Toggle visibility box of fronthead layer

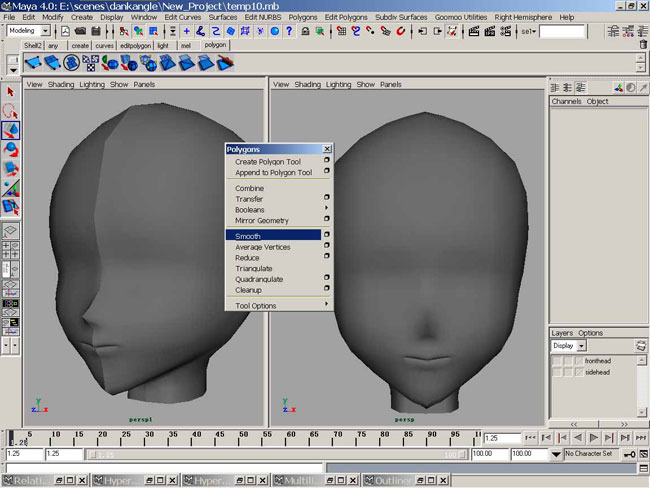(557, 361)
